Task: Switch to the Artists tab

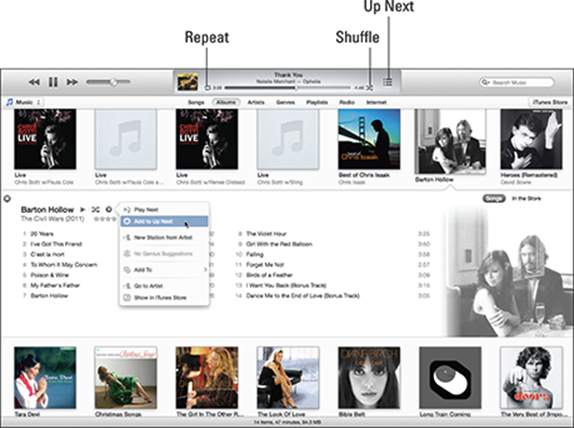Action: click(x=256, y=103)
